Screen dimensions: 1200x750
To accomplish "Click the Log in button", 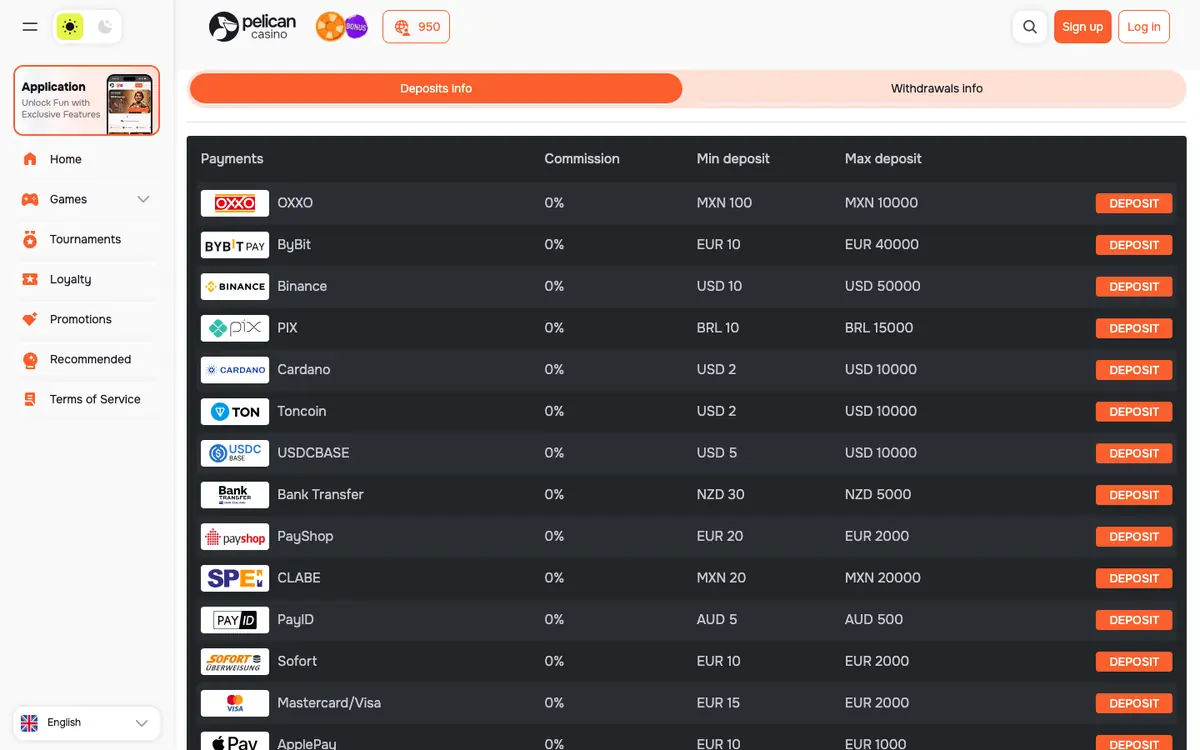I will [1144, 27].
